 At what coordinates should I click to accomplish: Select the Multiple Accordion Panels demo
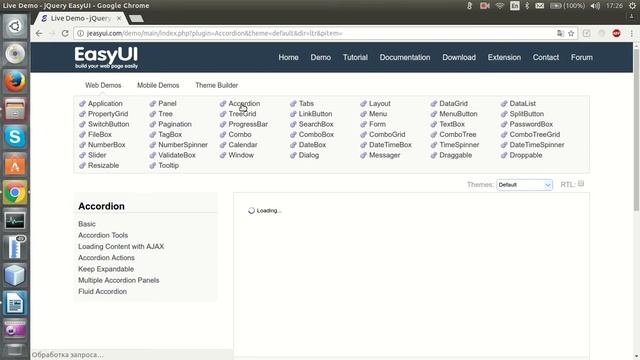tap(118, 280)
